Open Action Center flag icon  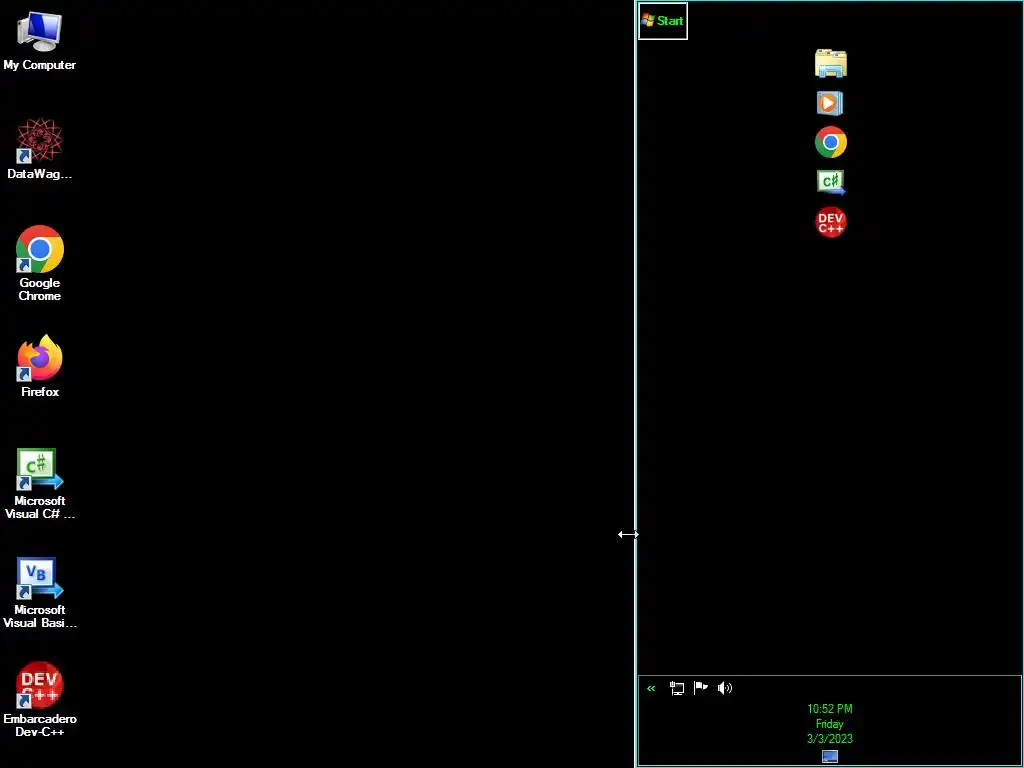click(701, 688)
